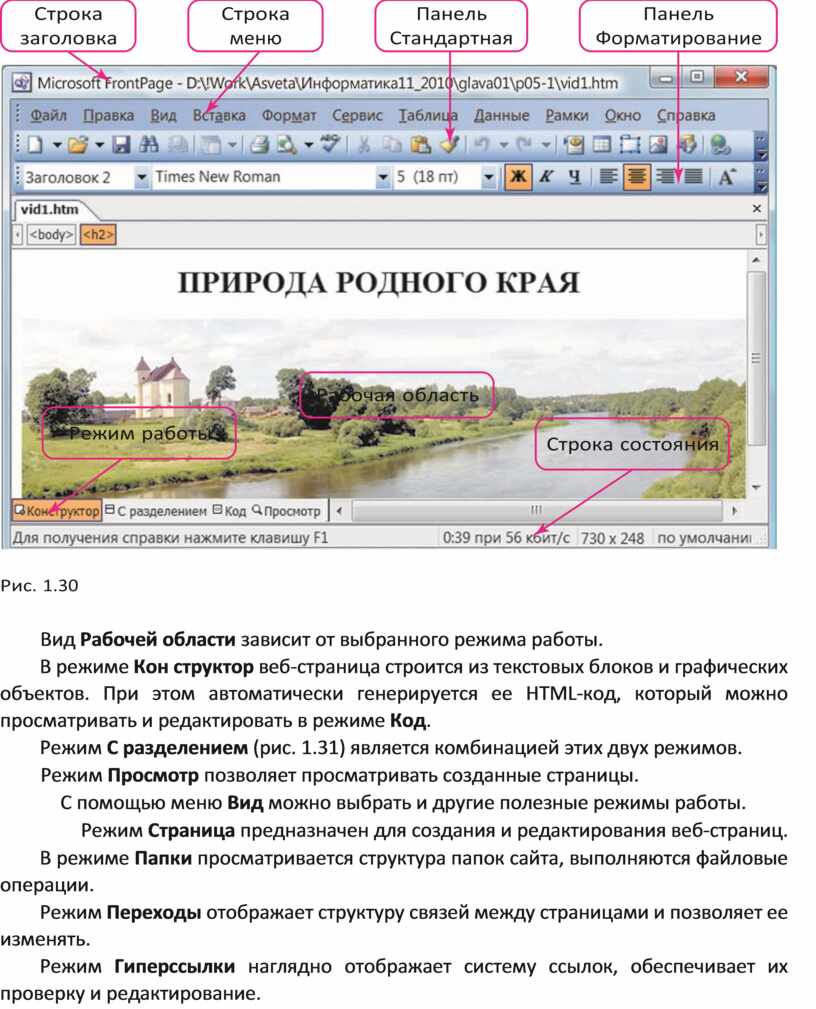Open the Сервис menu
816x1009 pixels.
point(357,115)
